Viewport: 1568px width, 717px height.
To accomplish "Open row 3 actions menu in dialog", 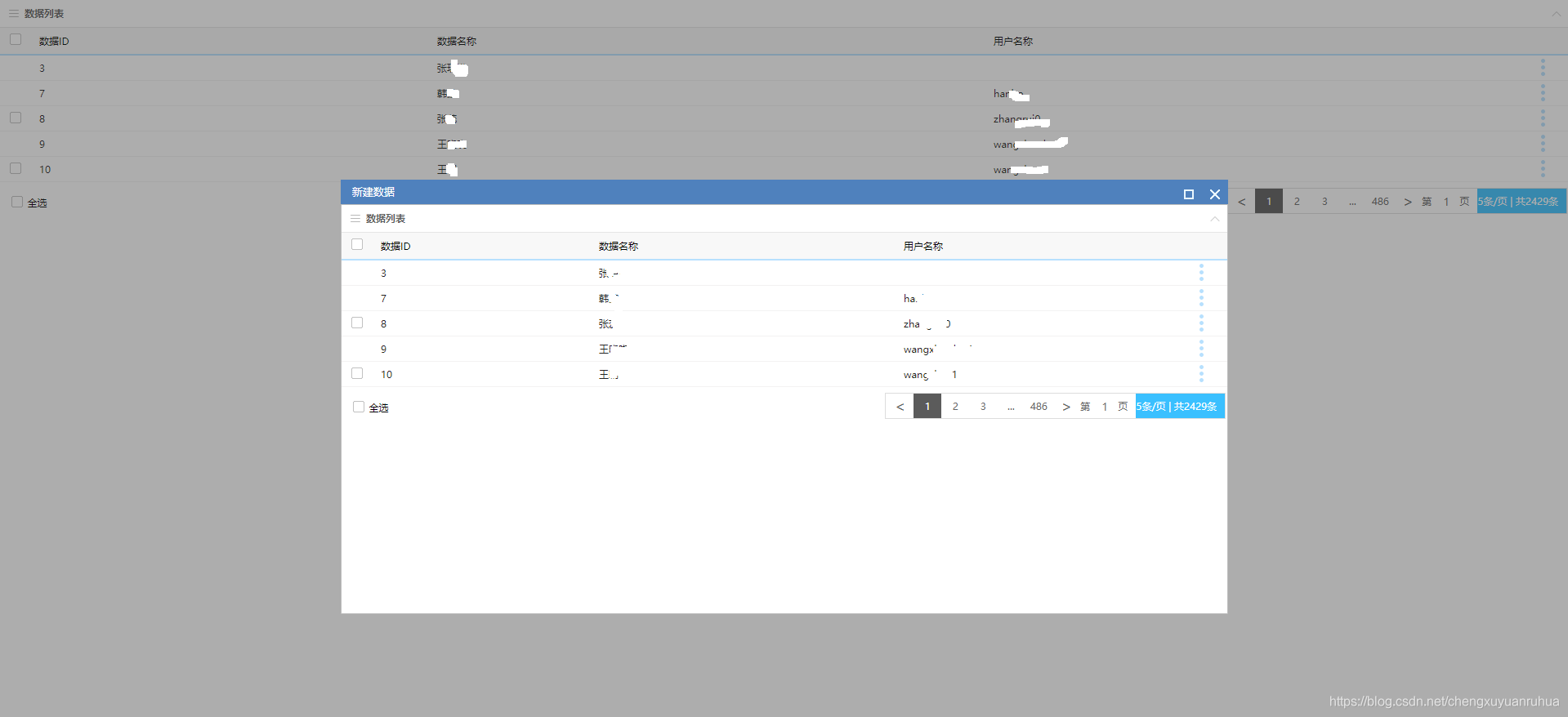I will tap(1201, 273).
